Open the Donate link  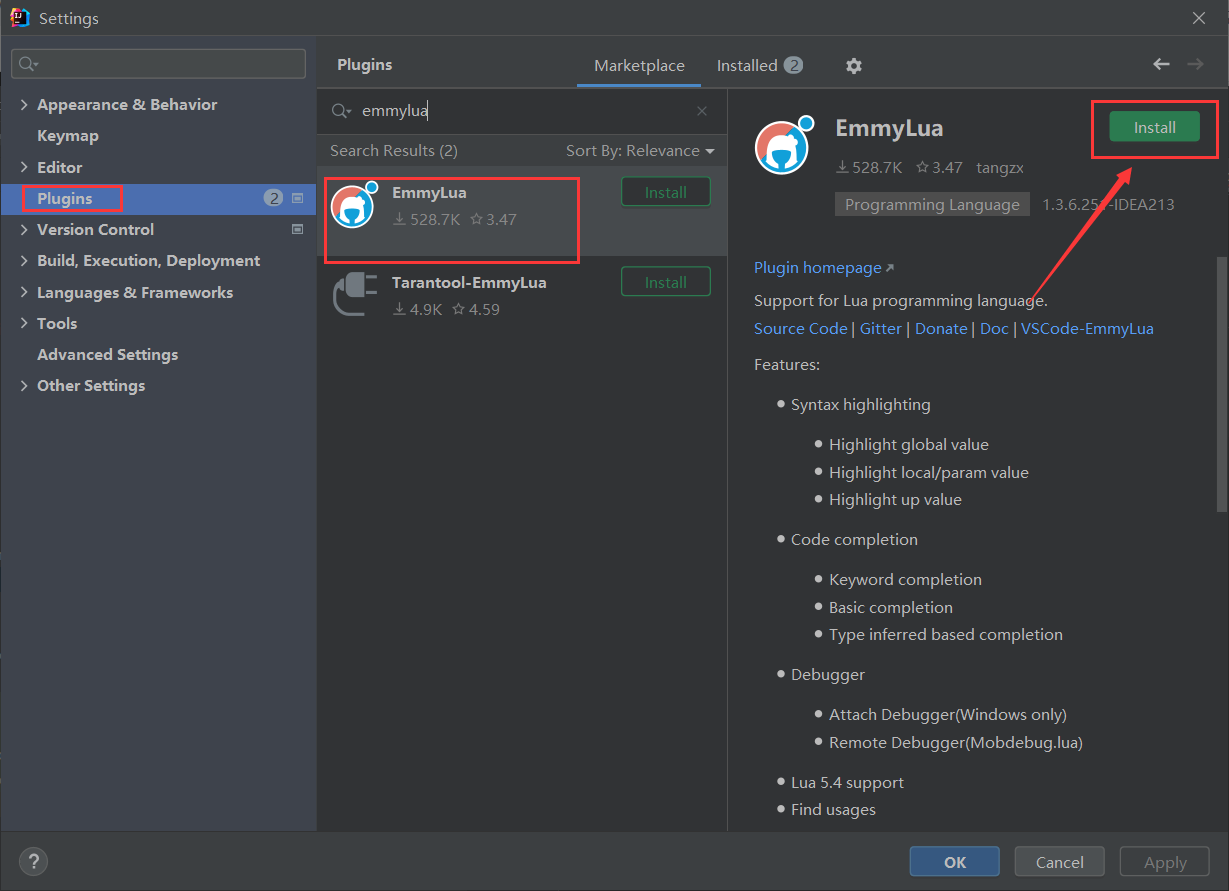[x=941, y=329]
